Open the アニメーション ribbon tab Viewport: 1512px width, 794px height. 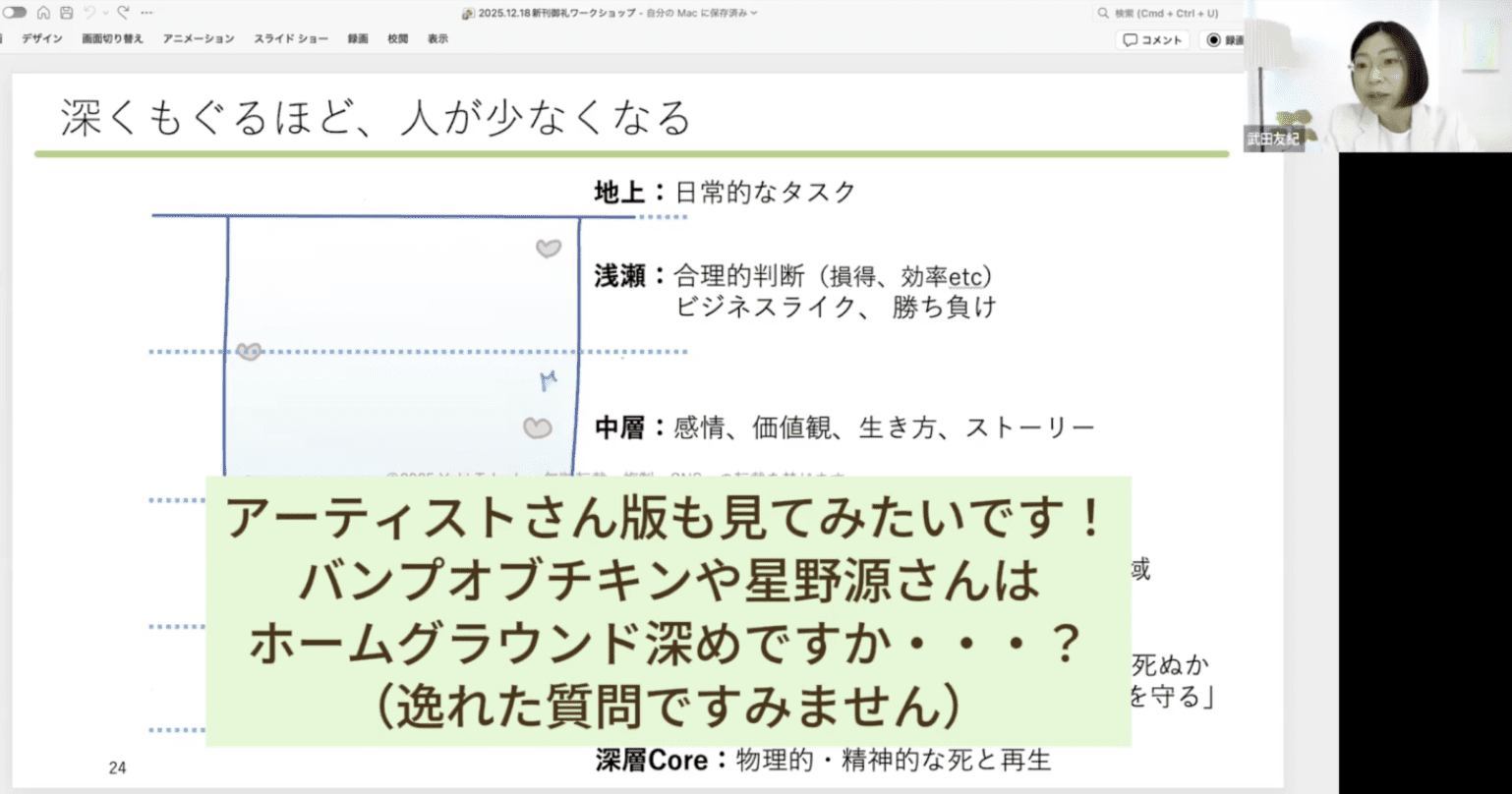click(199, 39)
